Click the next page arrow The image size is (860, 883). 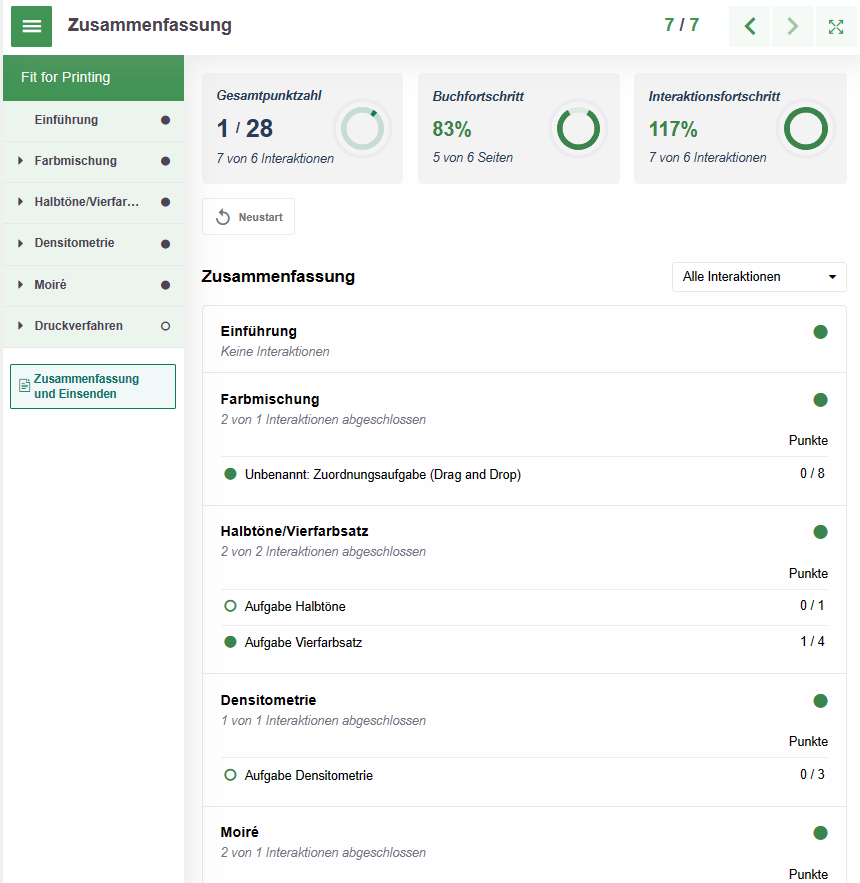[x=792, y=26]
